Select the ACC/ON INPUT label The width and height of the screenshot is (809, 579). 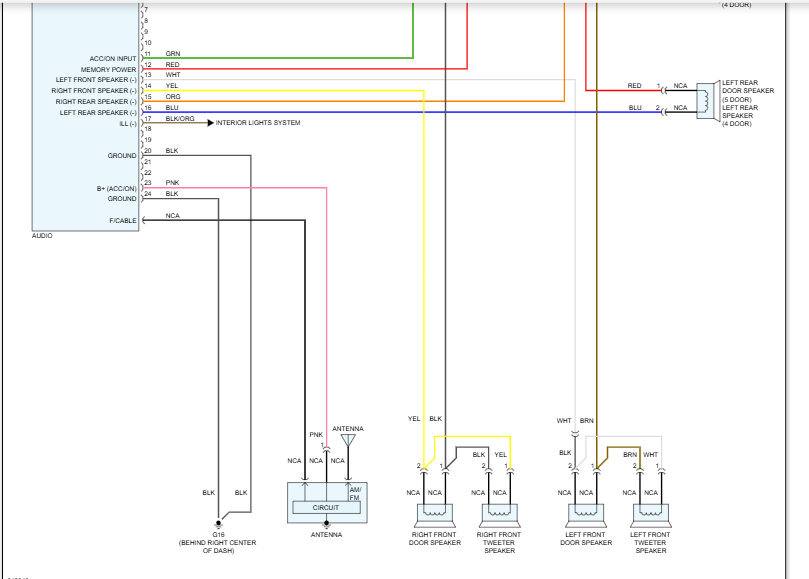(112, 59)
